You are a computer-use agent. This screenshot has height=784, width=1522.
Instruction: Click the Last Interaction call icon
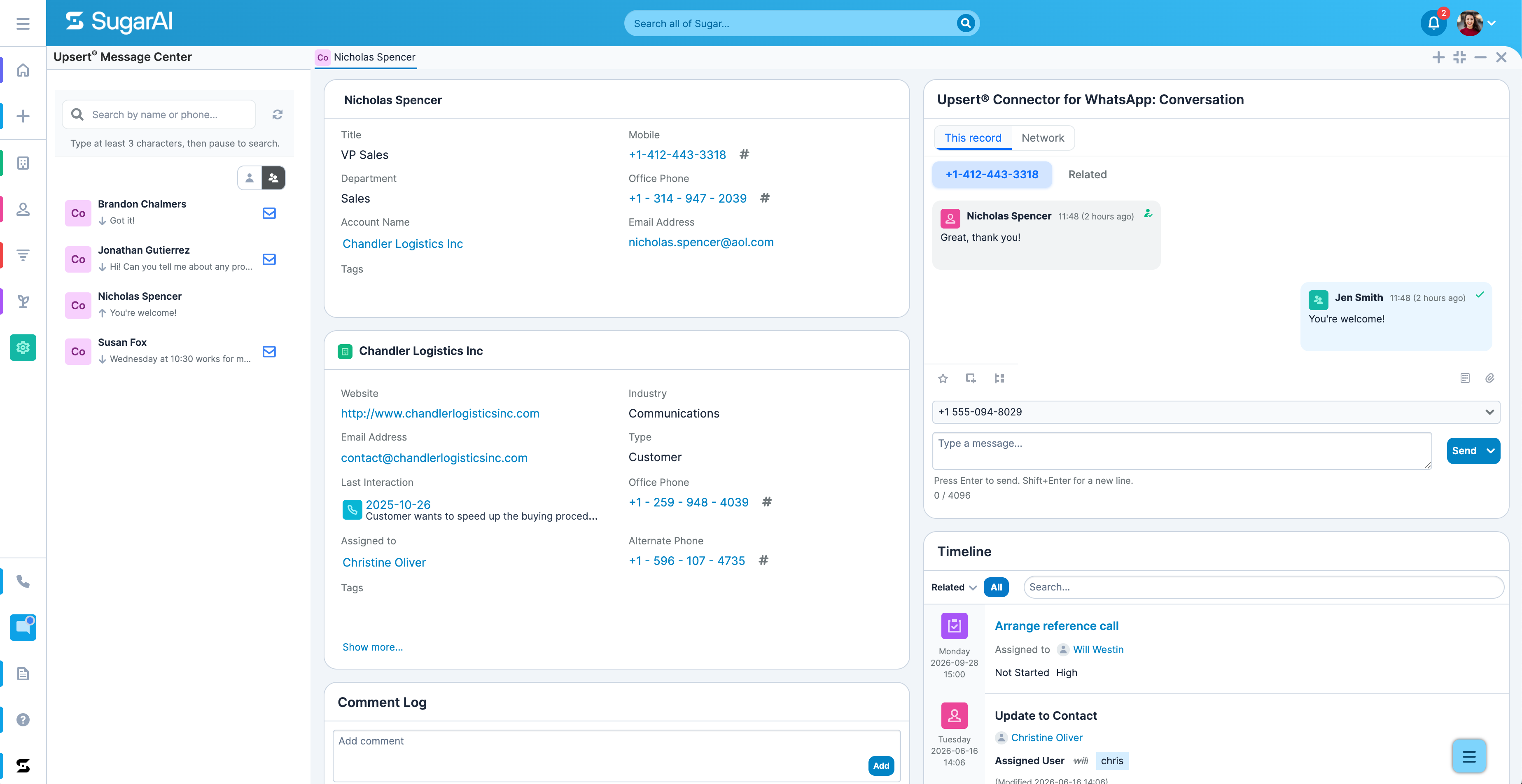coord(352,509)
